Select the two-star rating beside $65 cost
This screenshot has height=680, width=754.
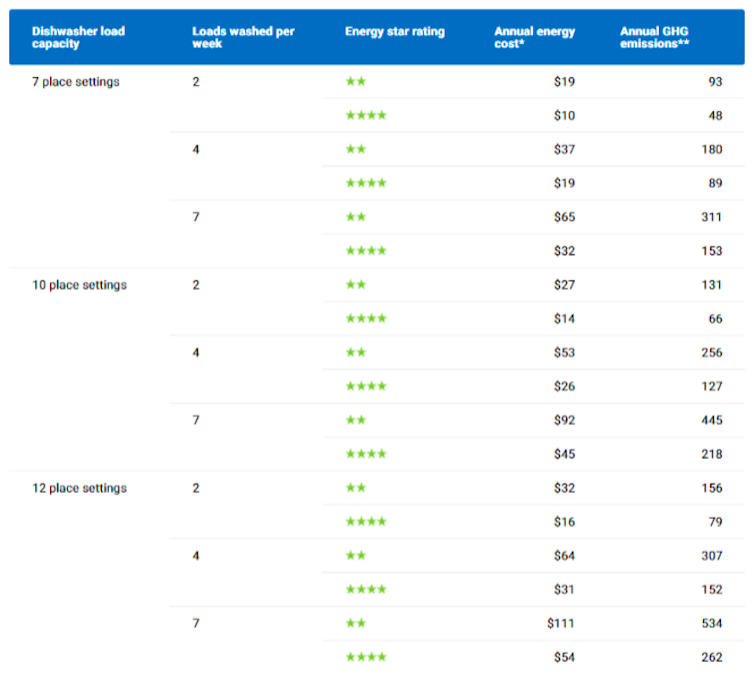pyautogui.click(x=355, y=216)
